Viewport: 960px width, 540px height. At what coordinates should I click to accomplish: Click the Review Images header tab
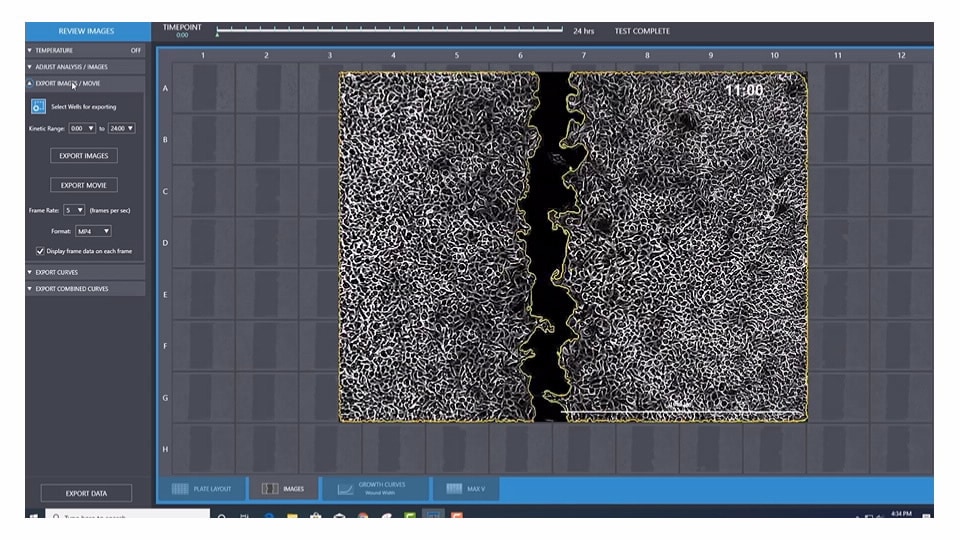(x=85, y=31)
